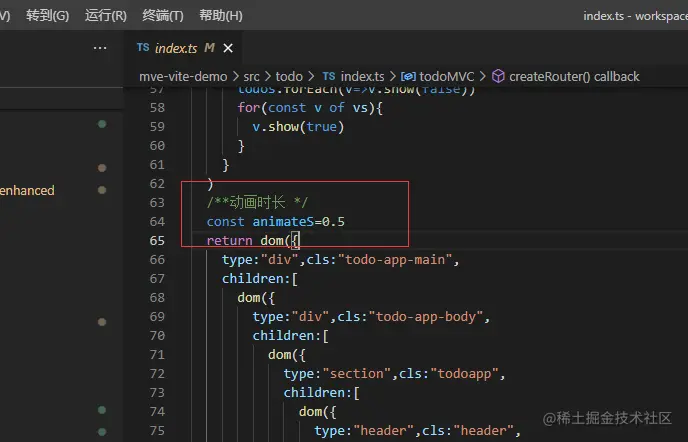Screen dimensions: 688x442
Task: Expand breadcrumb chevron after todoMVC
Action: coord(483,76)
